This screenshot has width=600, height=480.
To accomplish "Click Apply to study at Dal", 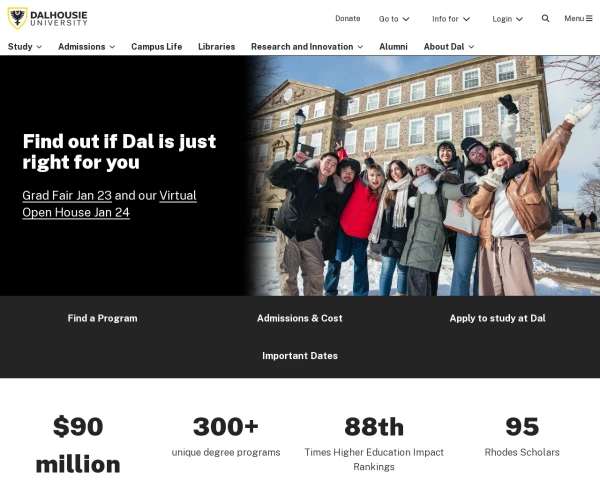I will click(497, 318).
